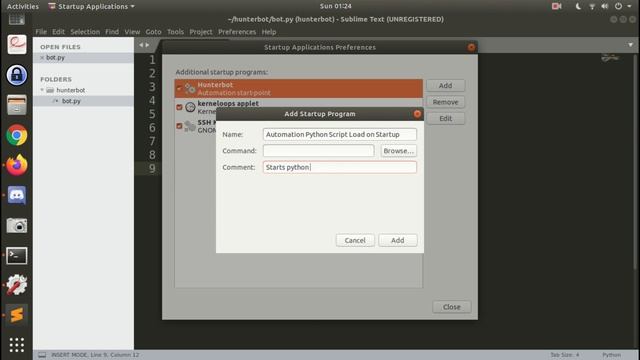Viewport: 640px width, 360px height.
Task: Open tab list dropdown arrow in Sublime
Action: pos(631,45)
